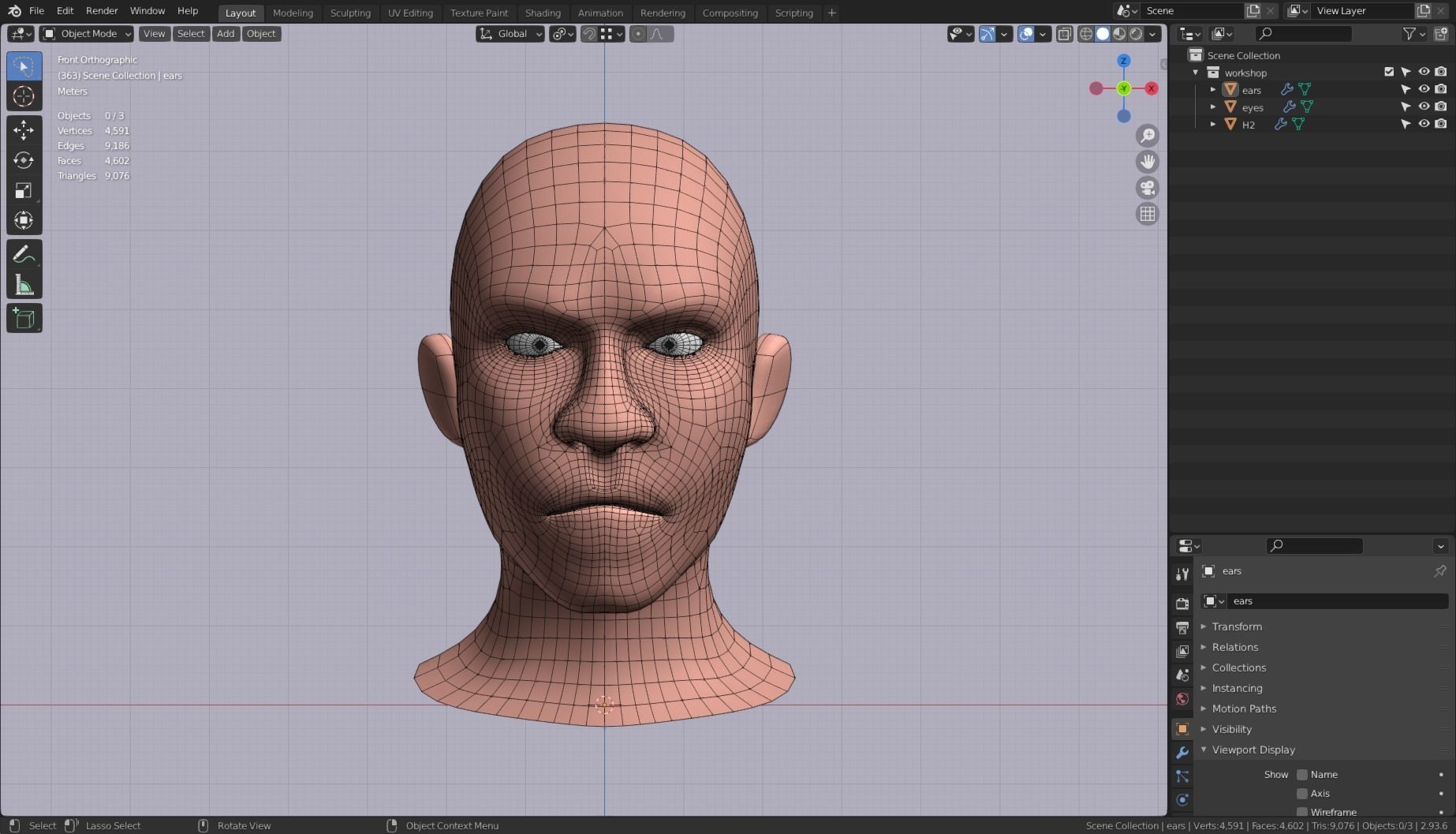
Task: Click the pan view hand icon
Action: 1148,162
